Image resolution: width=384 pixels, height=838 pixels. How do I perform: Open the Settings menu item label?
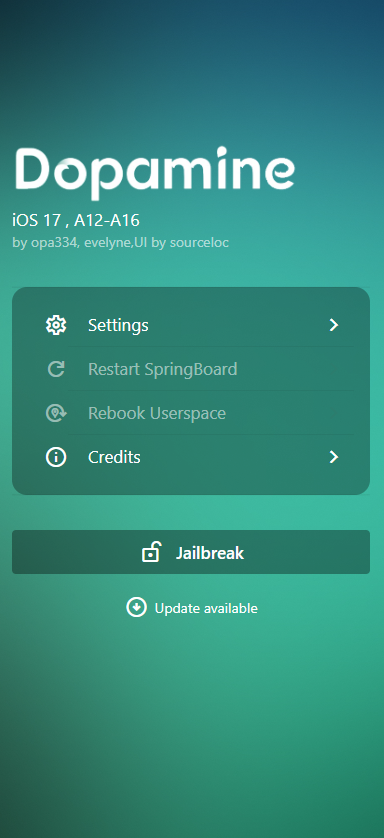[x=118, y=325]
